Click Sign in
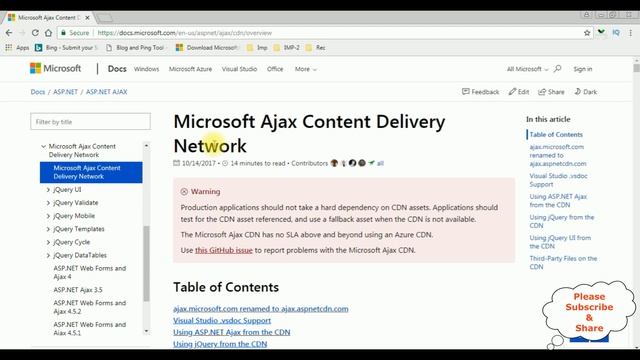 pyautogui.click(x=582, y=69)
